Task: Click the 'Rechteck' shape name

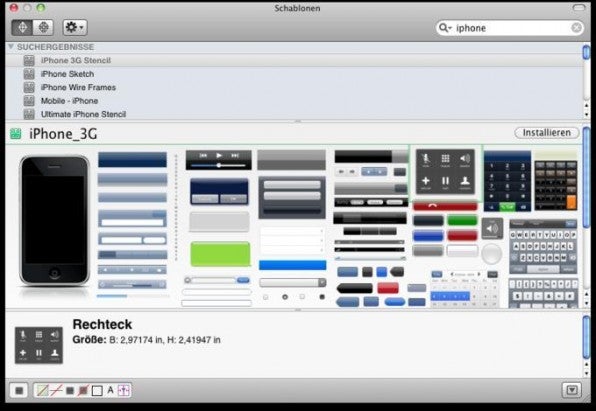Action: click(x=102, y=324)
